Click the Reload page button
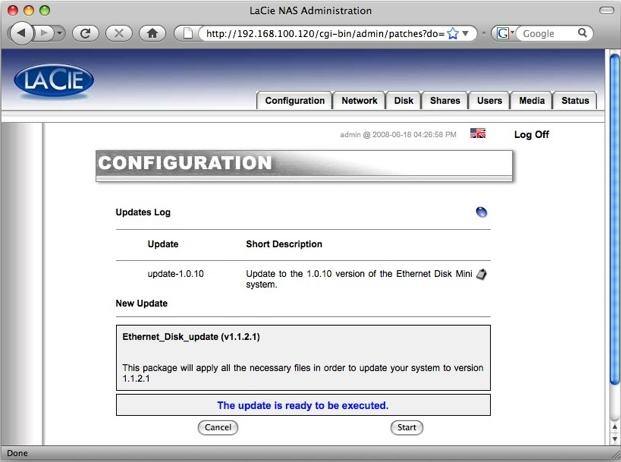Image resolution: width=621 pixels, height=462 pixels. click(87, 33)
